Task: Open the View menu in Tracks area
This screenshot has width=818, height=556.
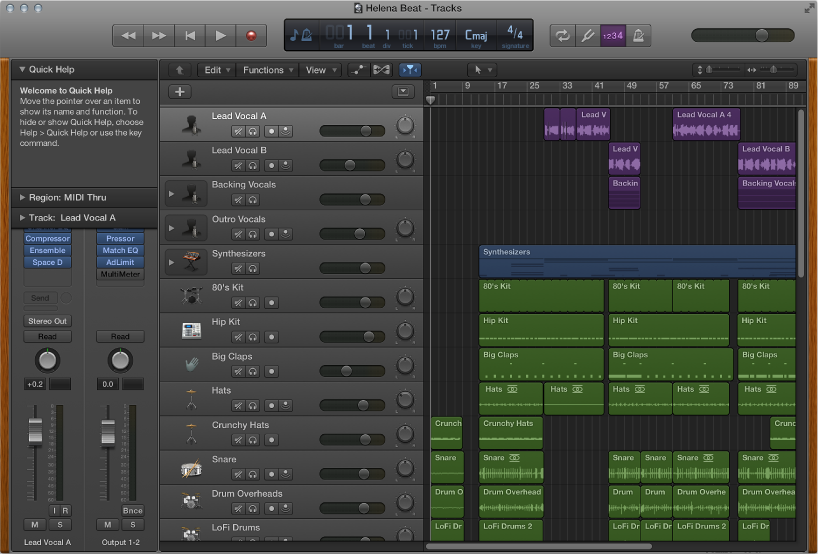Action: pyautogui.click(x=320, y=70)
